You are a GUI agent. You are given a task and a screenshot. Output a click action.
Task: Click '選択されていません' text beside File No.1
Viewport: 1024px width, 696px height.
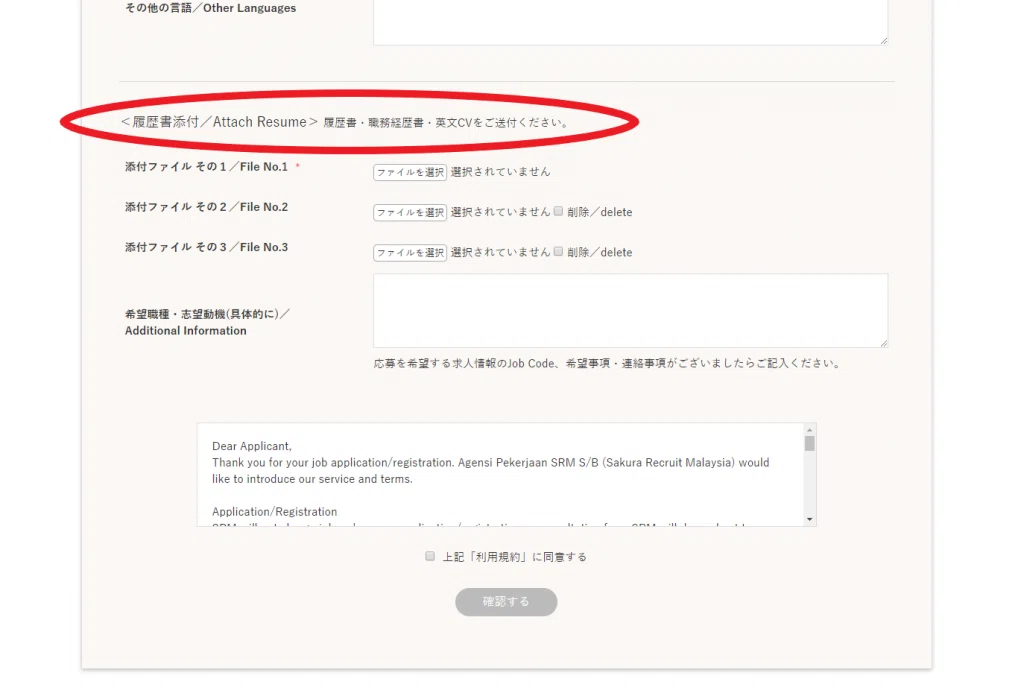(500, 172)
